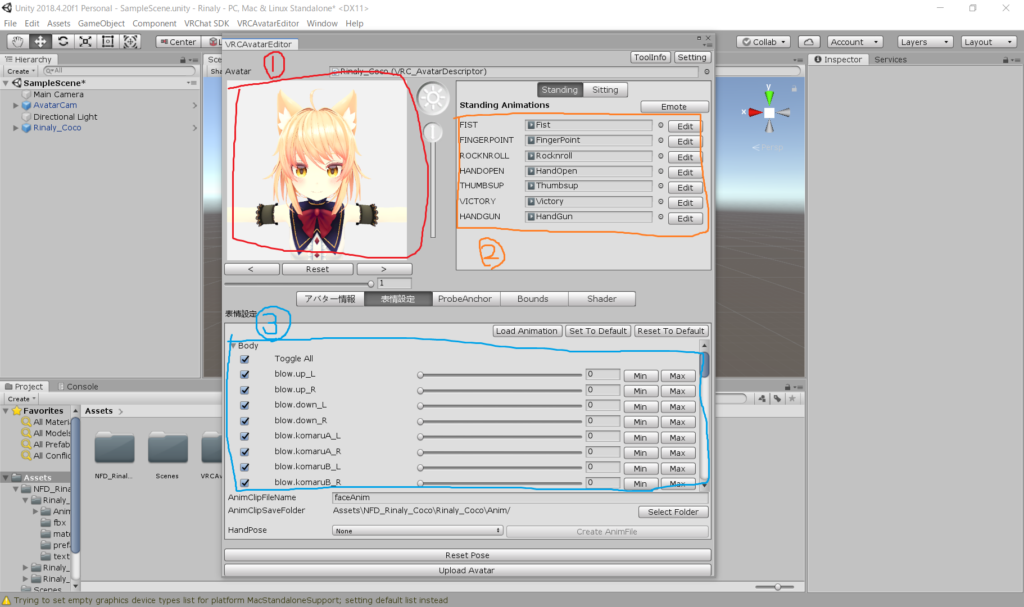Open object picker for FINGERPOINT animation
This screenshot has height=607, width=1024.
(660, 140)
